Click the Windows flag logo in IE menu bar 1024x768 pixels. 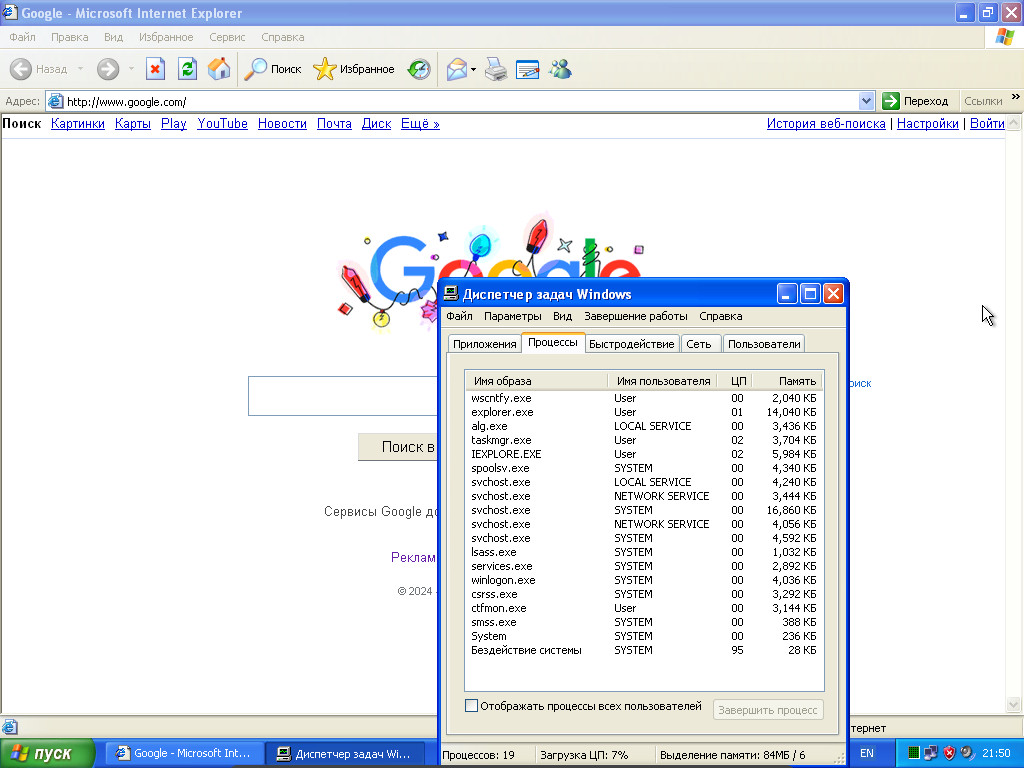1004,37
